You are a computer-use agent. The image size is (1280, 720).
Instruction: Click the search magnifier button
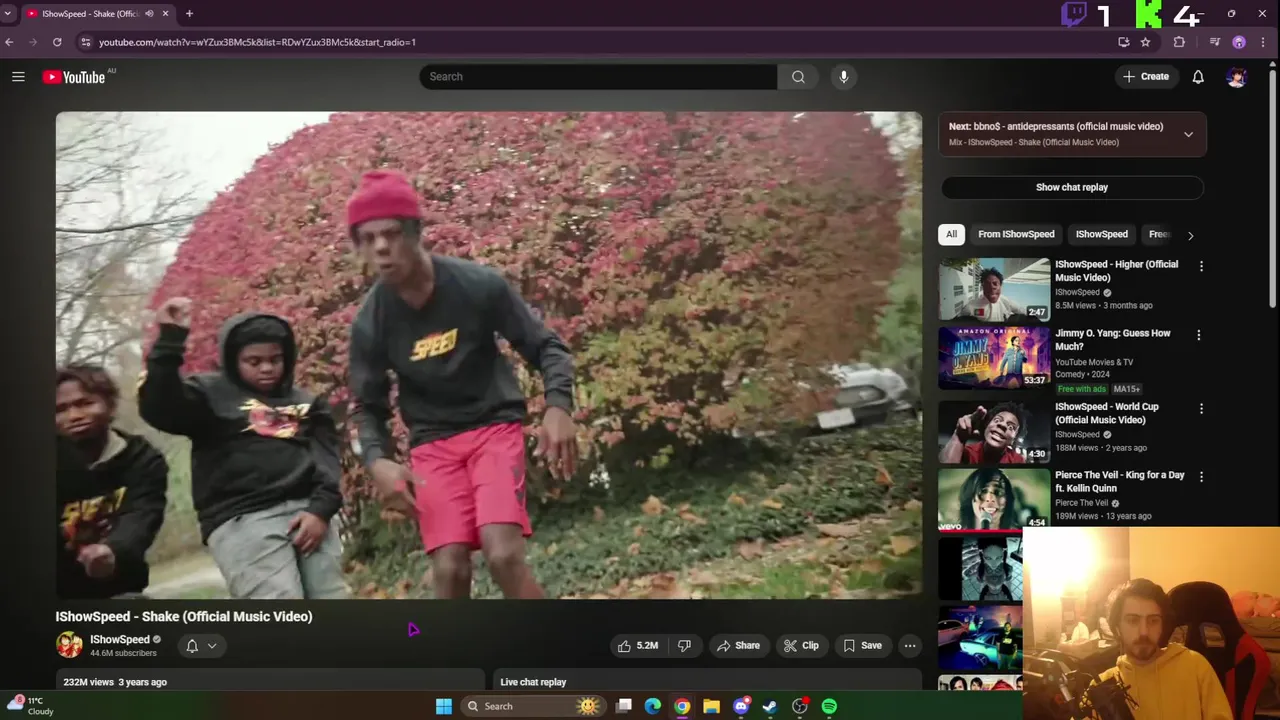point(798,76)
